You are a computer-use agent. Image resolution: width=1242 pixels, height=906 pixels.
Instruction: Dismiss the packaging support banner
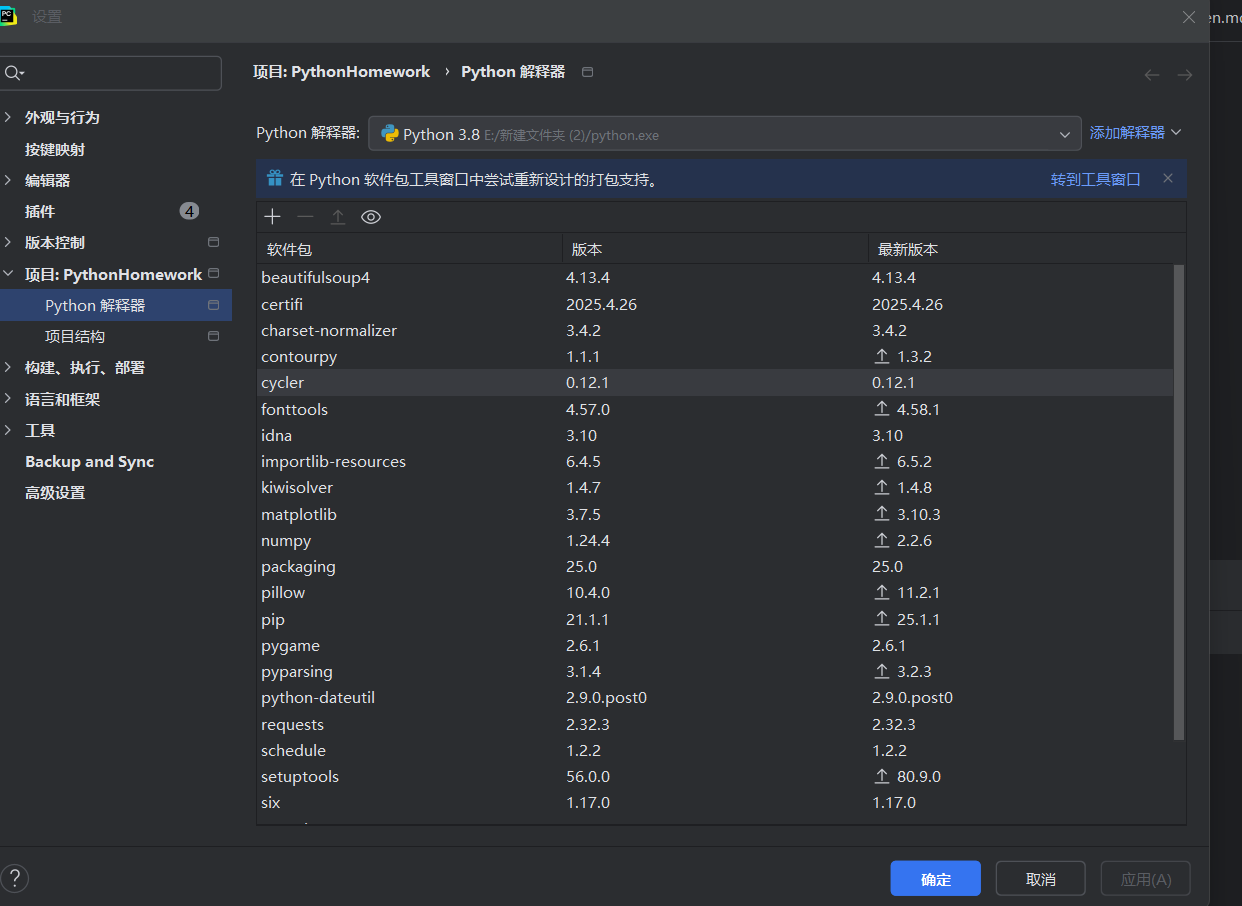1167,179
